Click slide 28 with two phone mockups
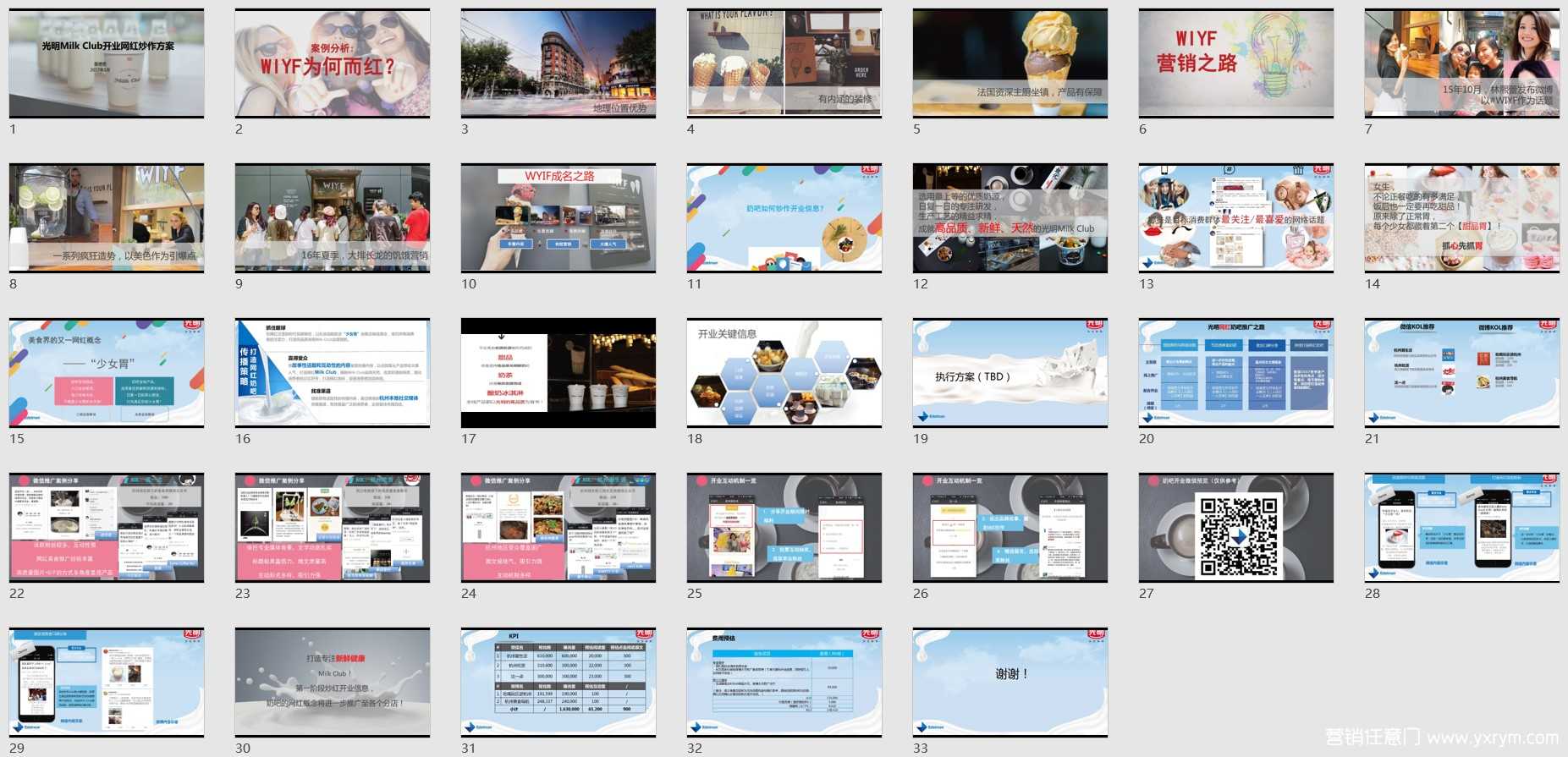 1462,528
